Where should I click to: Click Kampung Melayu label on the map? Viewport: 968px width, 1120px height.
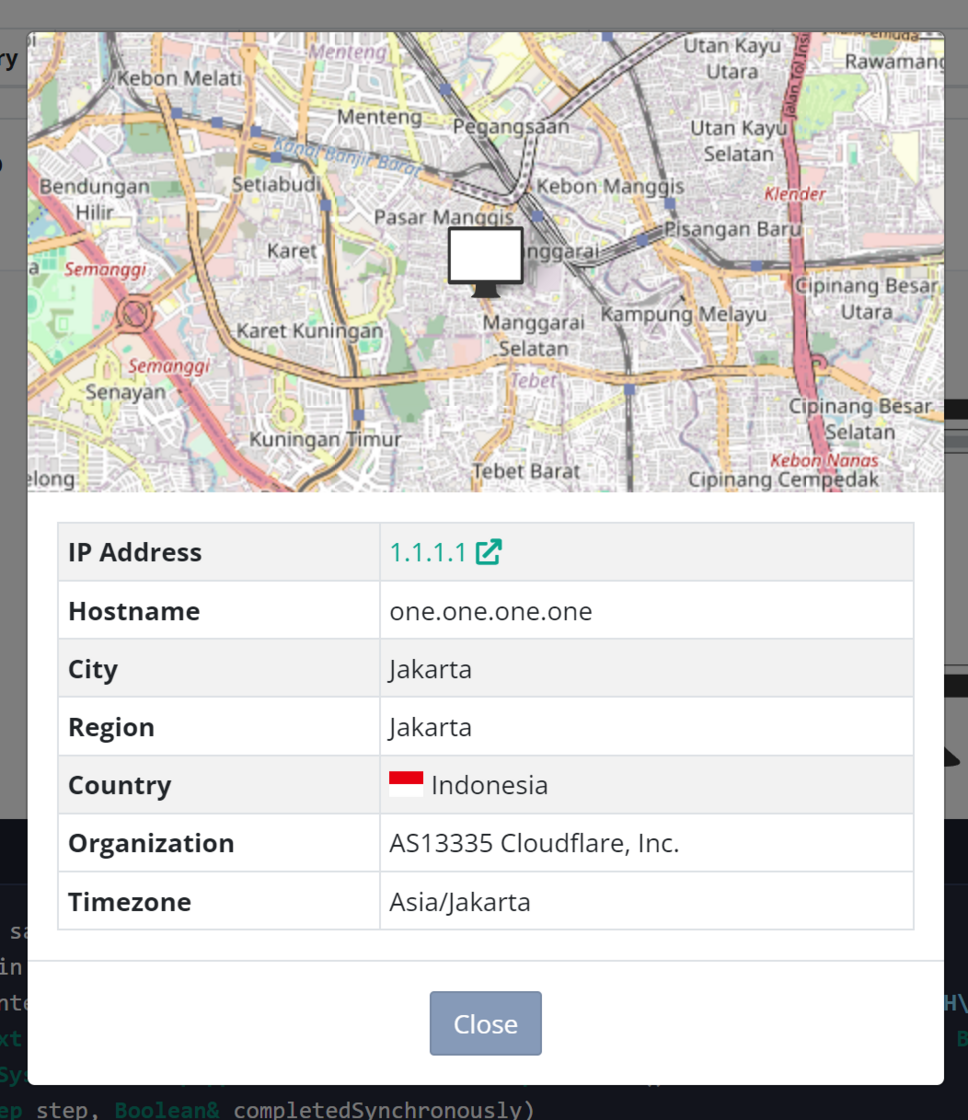pyautogui.click(x=684, y=314)
